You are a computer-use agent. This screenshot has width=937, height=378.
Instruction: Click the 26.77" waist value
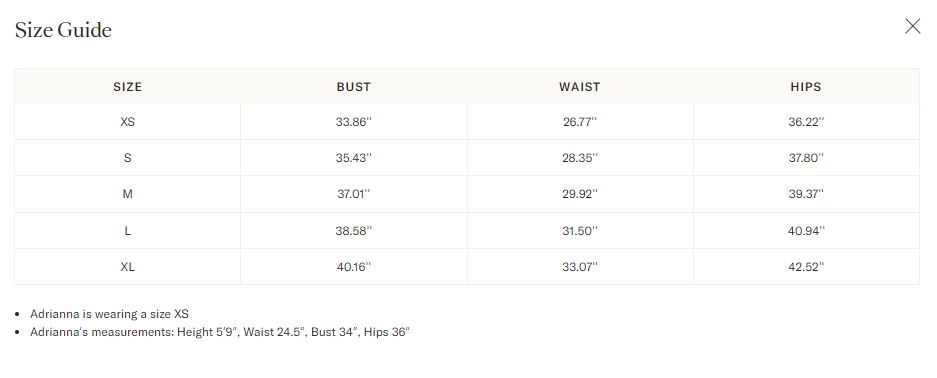point(580,122)
